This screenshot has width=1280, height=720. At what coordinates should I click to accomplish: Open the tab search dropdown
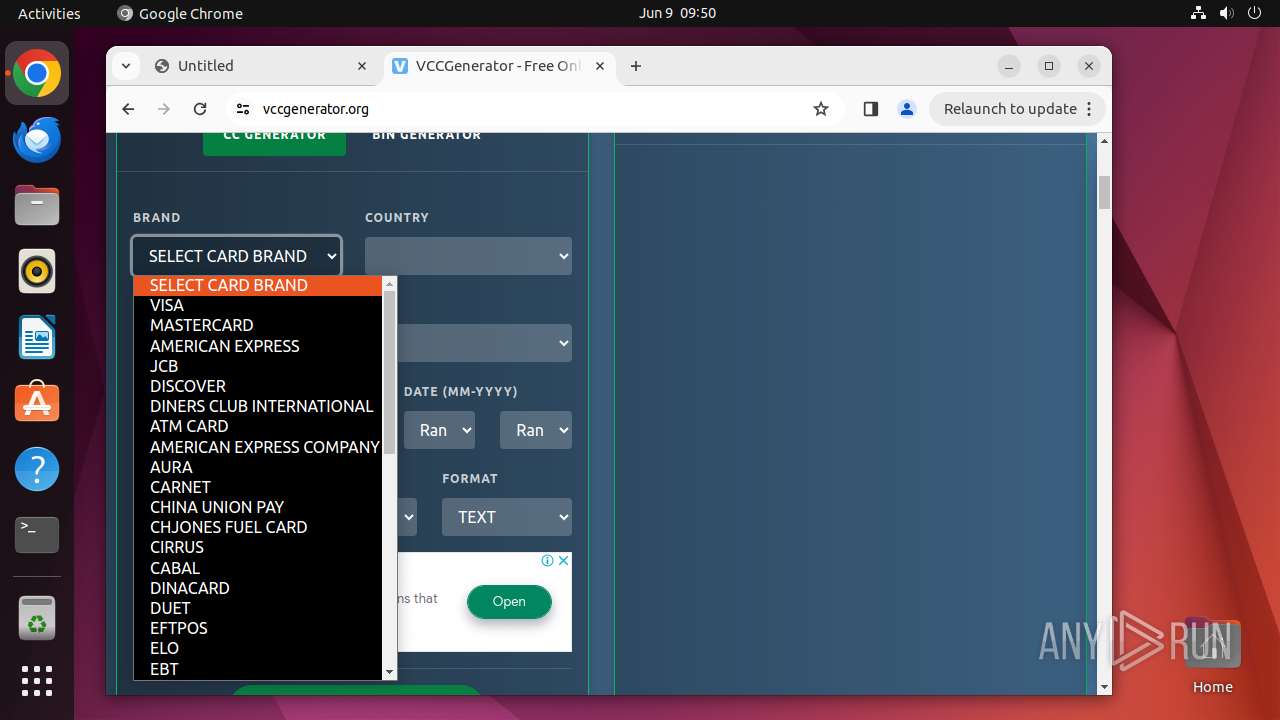coord(125,66)
